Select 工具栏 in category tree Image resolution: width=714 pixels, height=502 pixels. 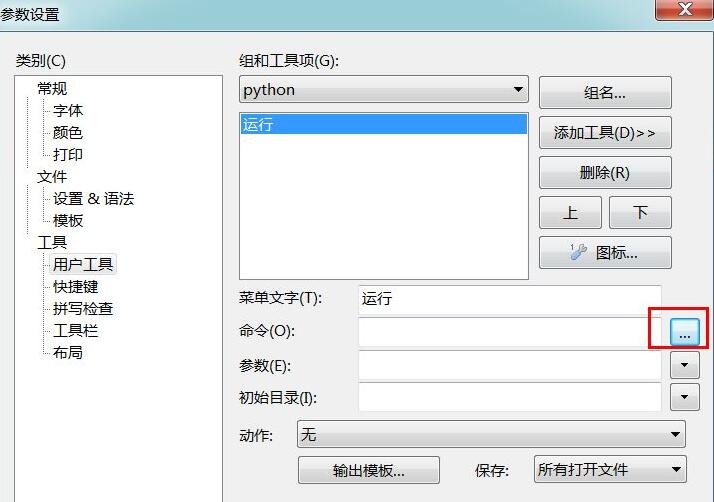76,330
